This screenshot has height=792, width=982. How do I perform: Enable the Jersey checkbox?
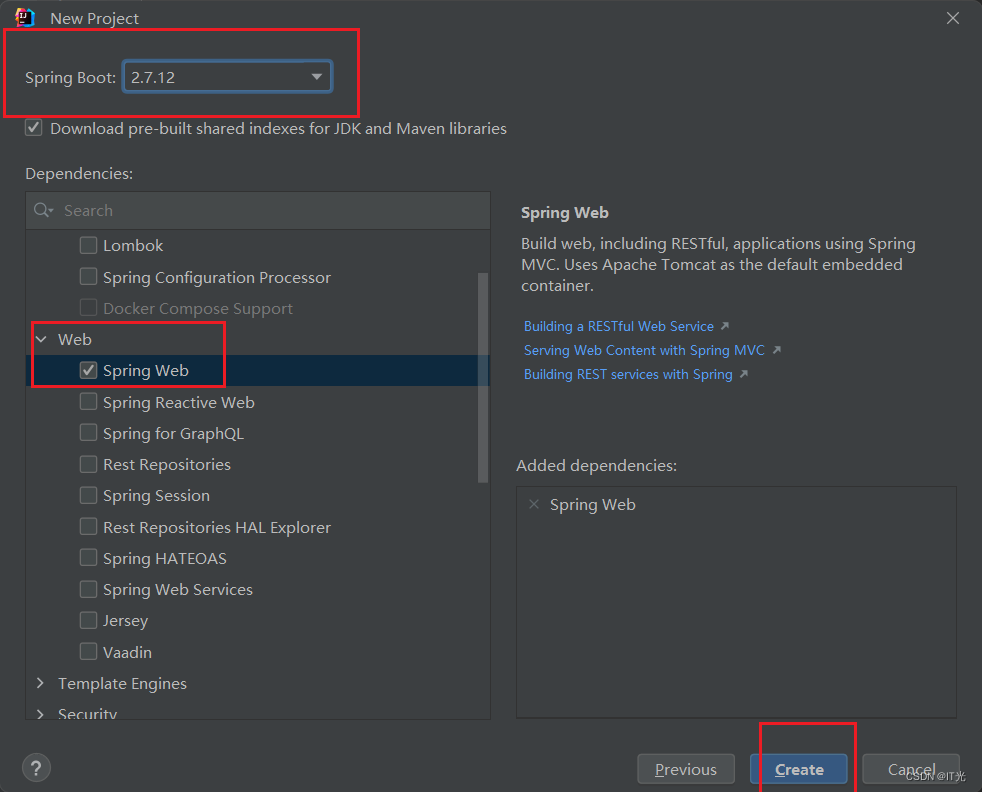pos(88,620)
